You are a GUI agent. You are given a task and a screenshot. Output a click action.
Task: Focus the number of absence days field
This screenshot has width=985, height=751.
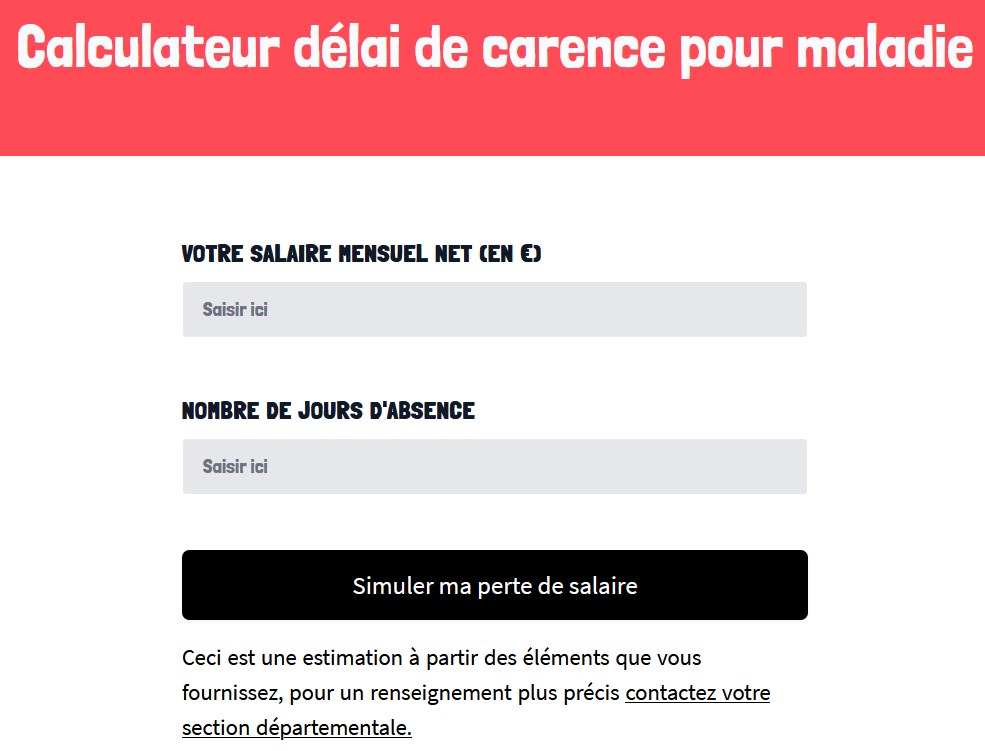click(x=494, y=467)
